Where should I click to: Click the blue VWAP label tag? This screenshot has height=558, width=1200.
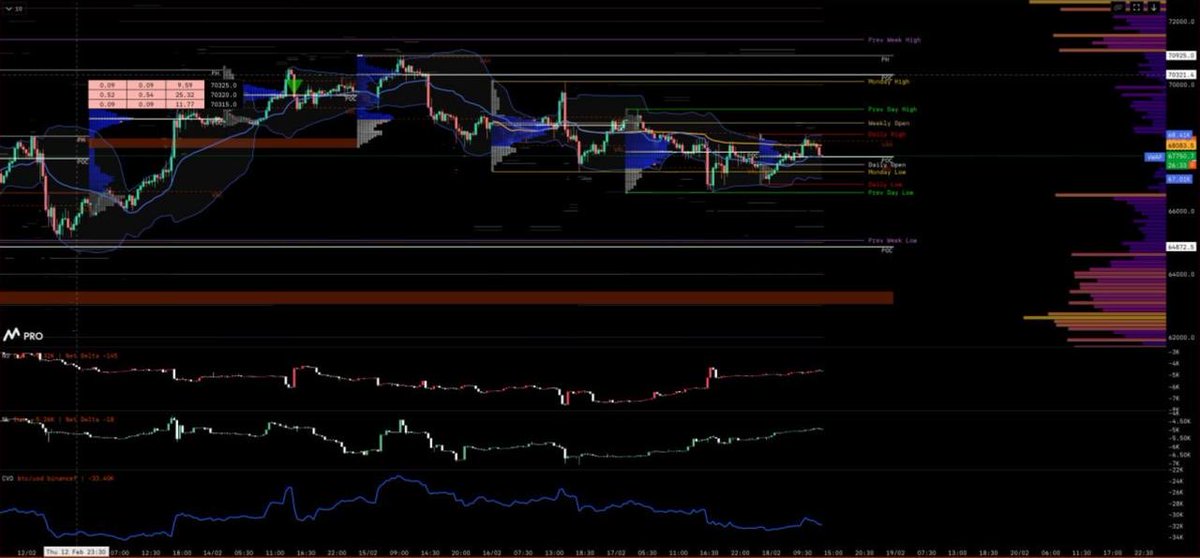click(1155, 157)
